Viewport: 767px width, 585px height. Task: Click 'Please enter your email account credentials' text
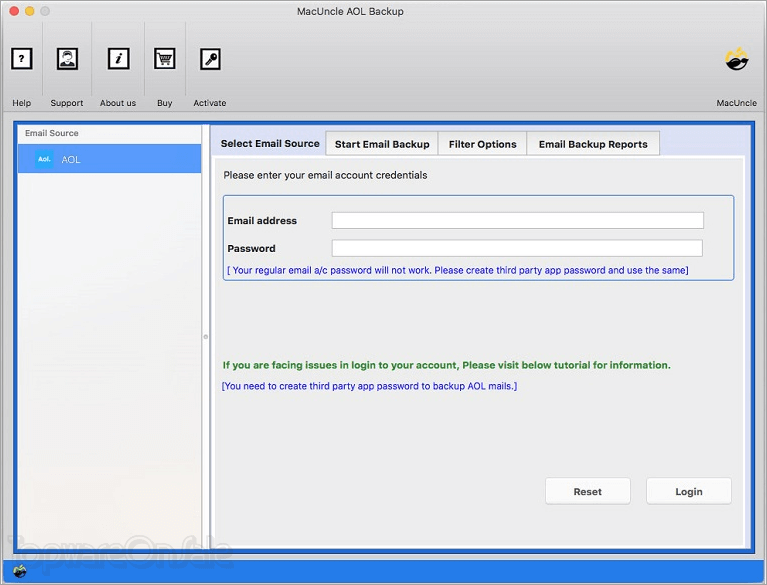pyautogui.click(x=325, y=175)
